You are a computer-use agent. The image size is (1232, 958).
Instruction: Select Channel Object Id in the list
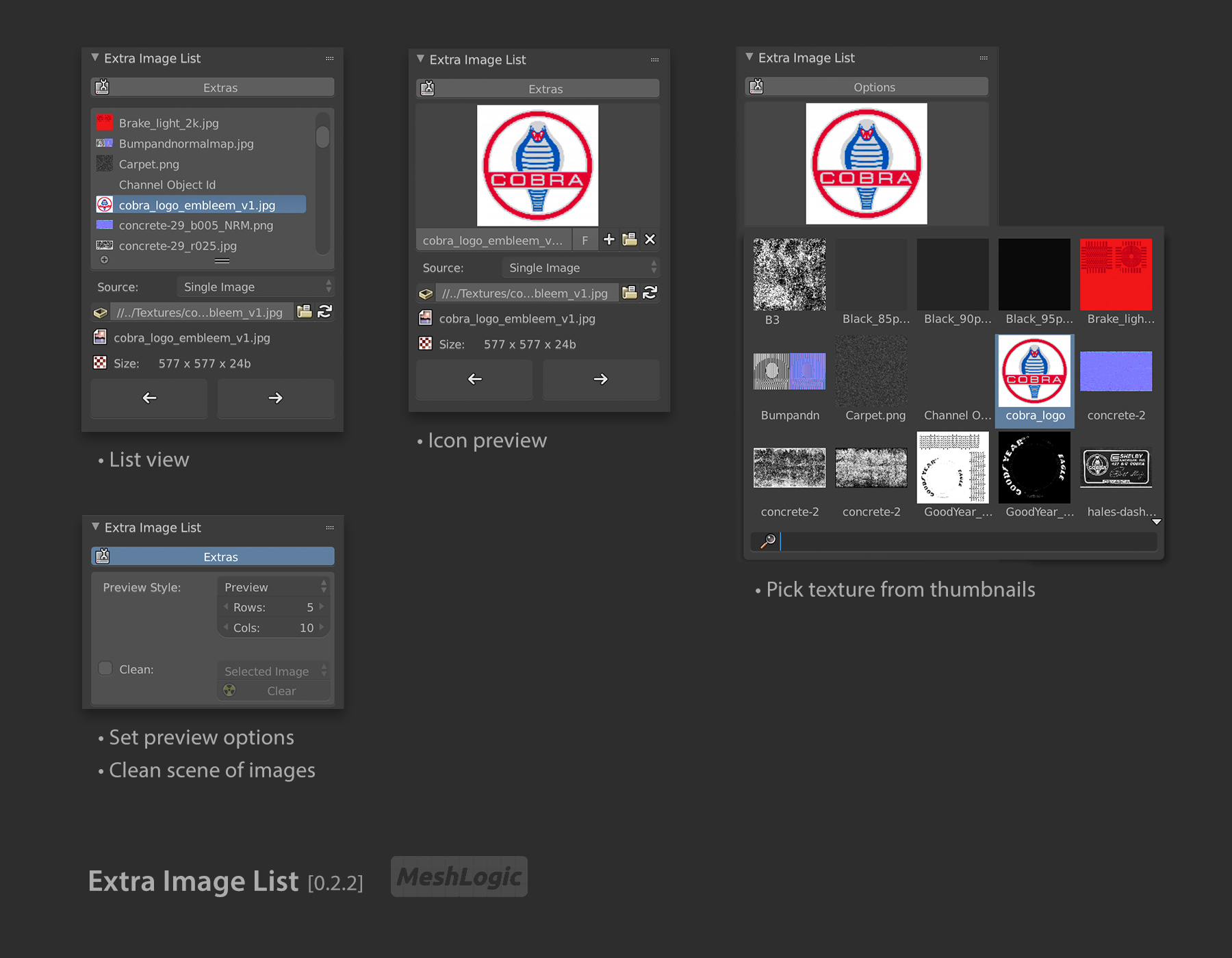(x=201, y=185)
